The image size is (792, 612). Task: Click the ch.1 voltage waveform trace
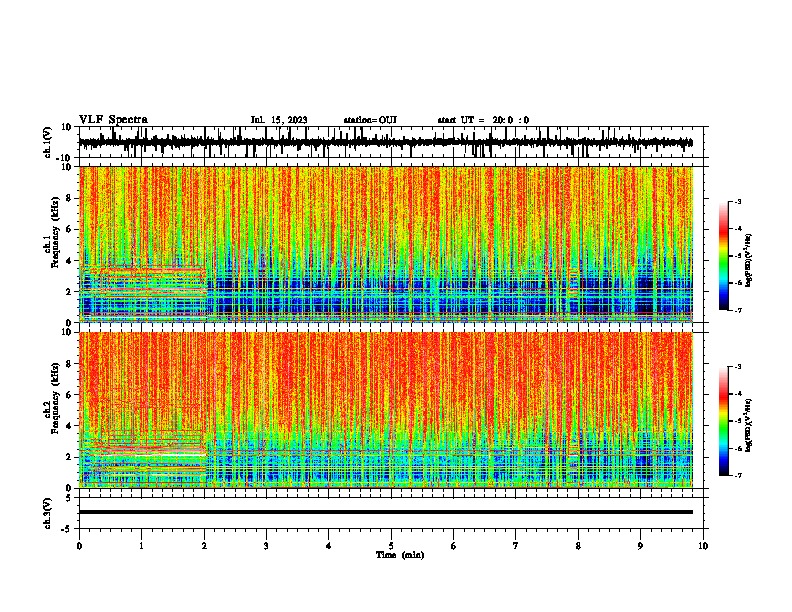click(386, 142)
